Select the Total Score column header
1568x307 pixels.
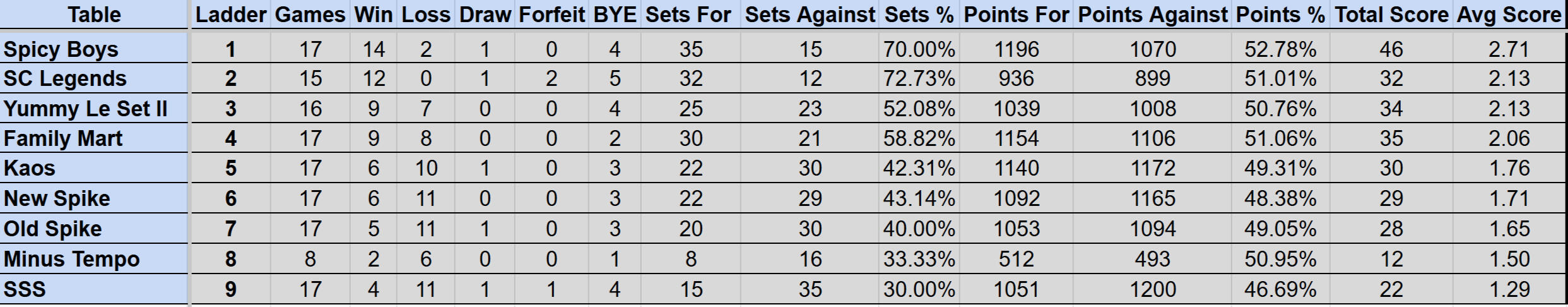coord(1391,15)
